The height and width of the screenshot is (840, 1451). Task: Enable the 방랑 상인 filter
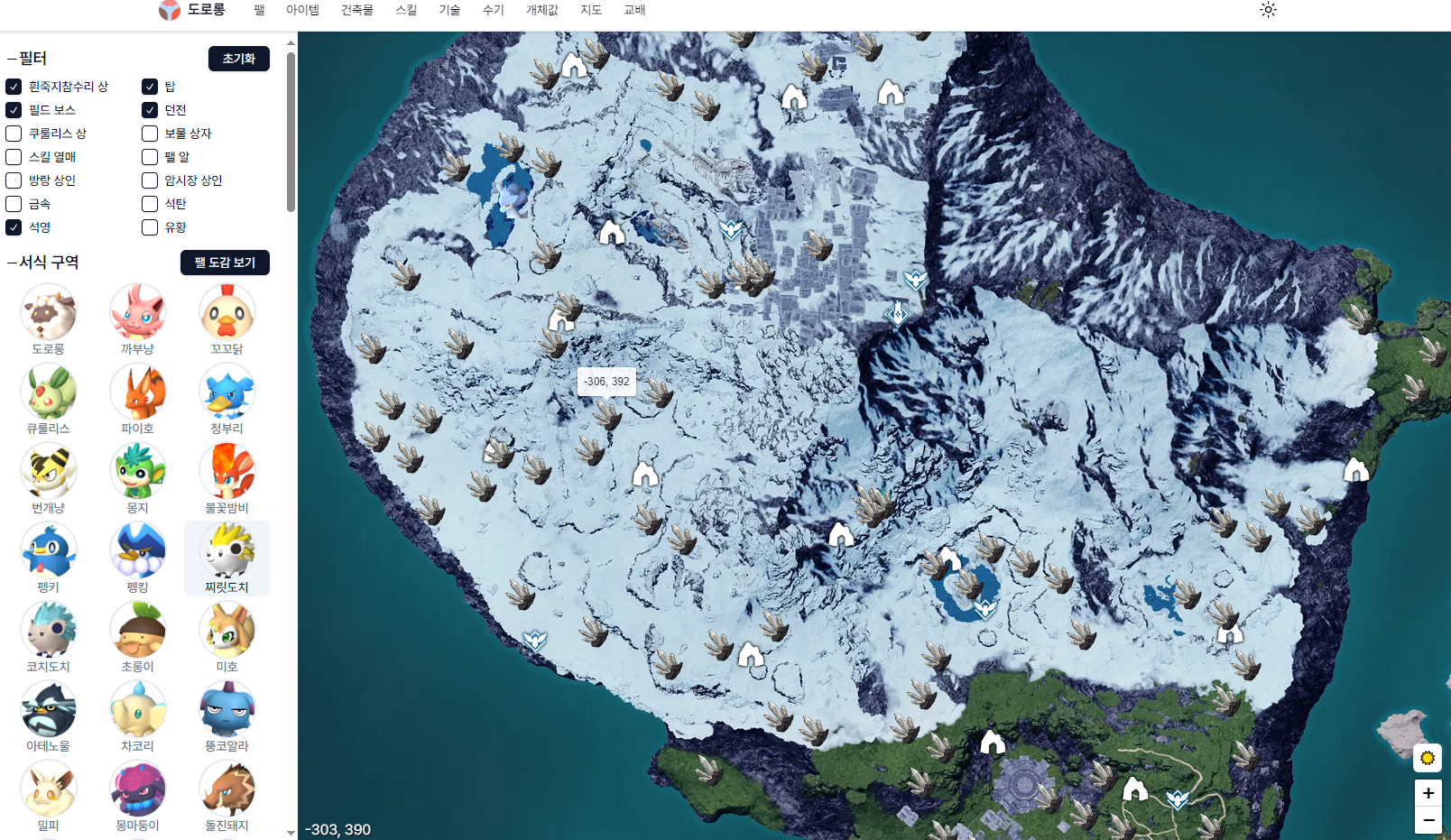pos(14,180)
